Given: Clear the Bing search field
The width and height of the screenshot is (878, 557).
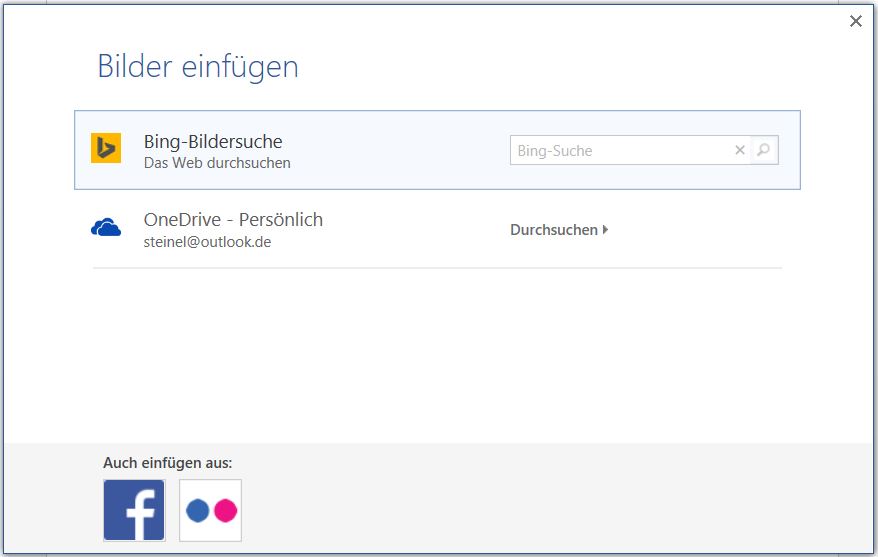Looking at the screenshot, I should 740,150.
